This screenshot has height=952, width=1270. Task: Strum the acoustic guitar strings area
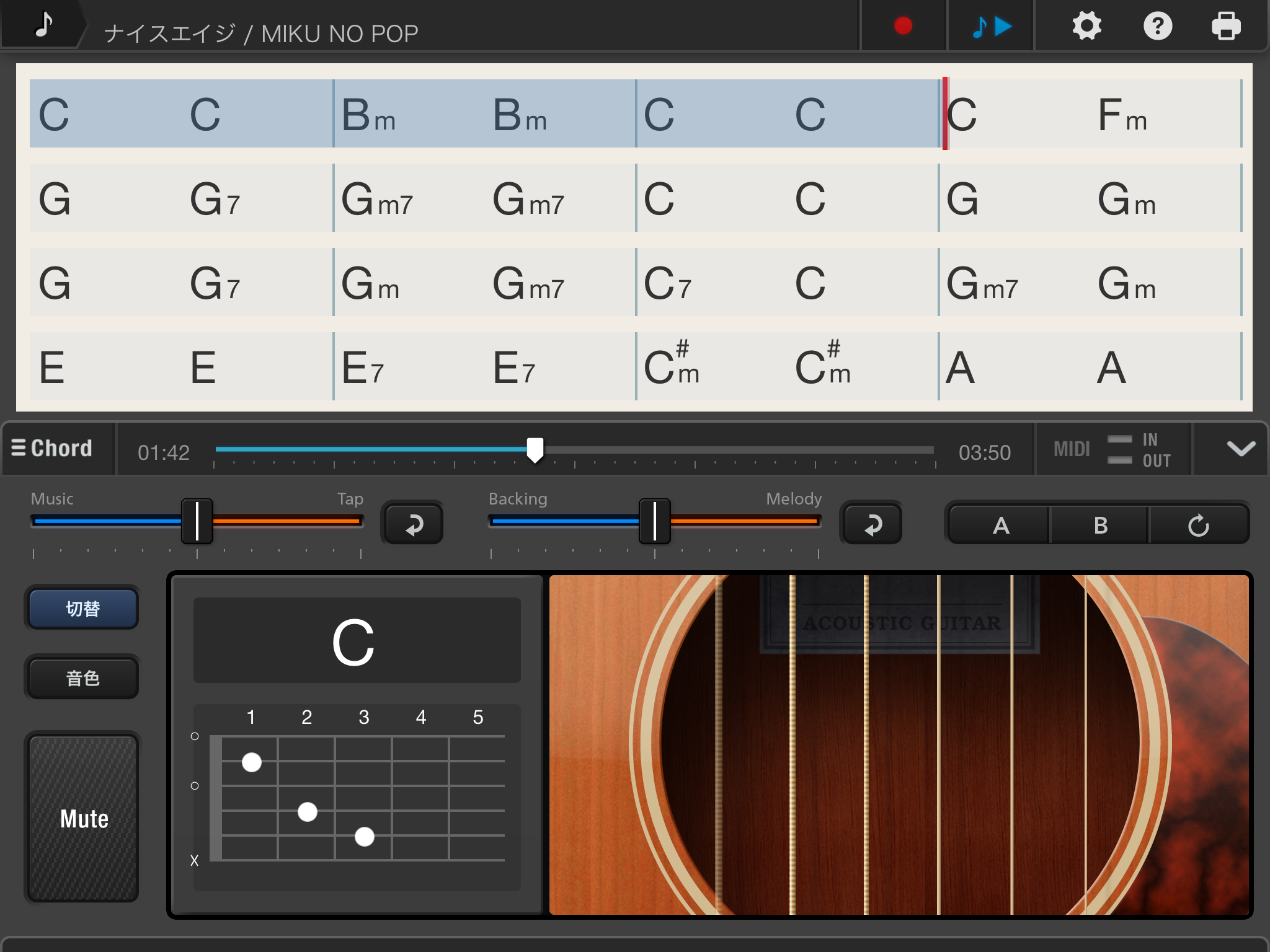(899, 745)
